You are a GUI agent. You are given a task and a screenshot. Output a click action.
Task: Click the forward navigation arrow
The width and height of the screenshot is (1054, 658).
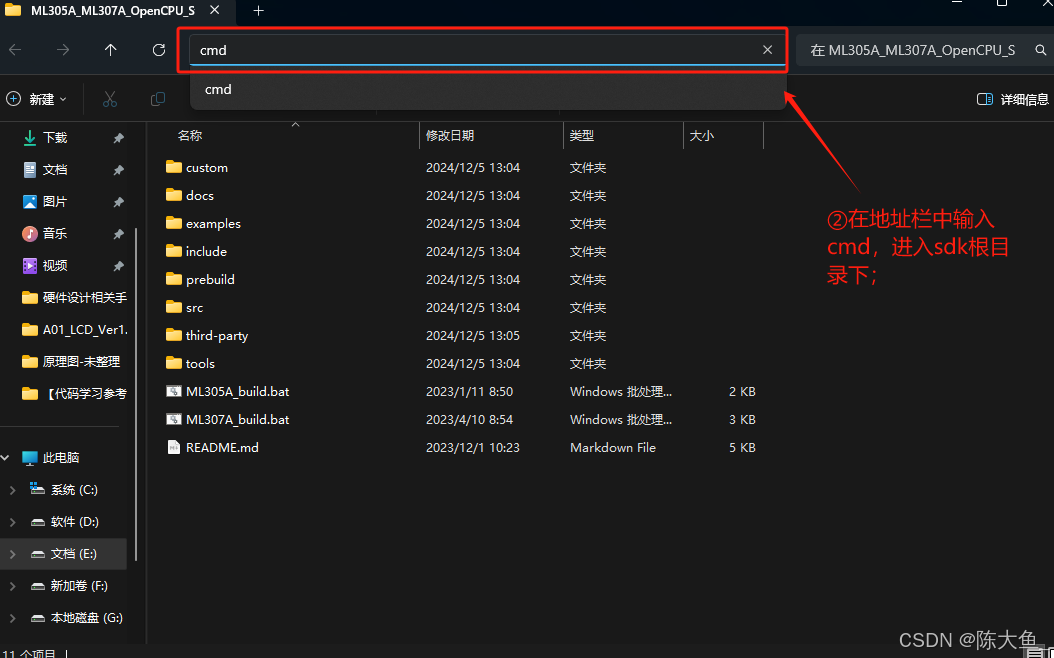(62, 49)
